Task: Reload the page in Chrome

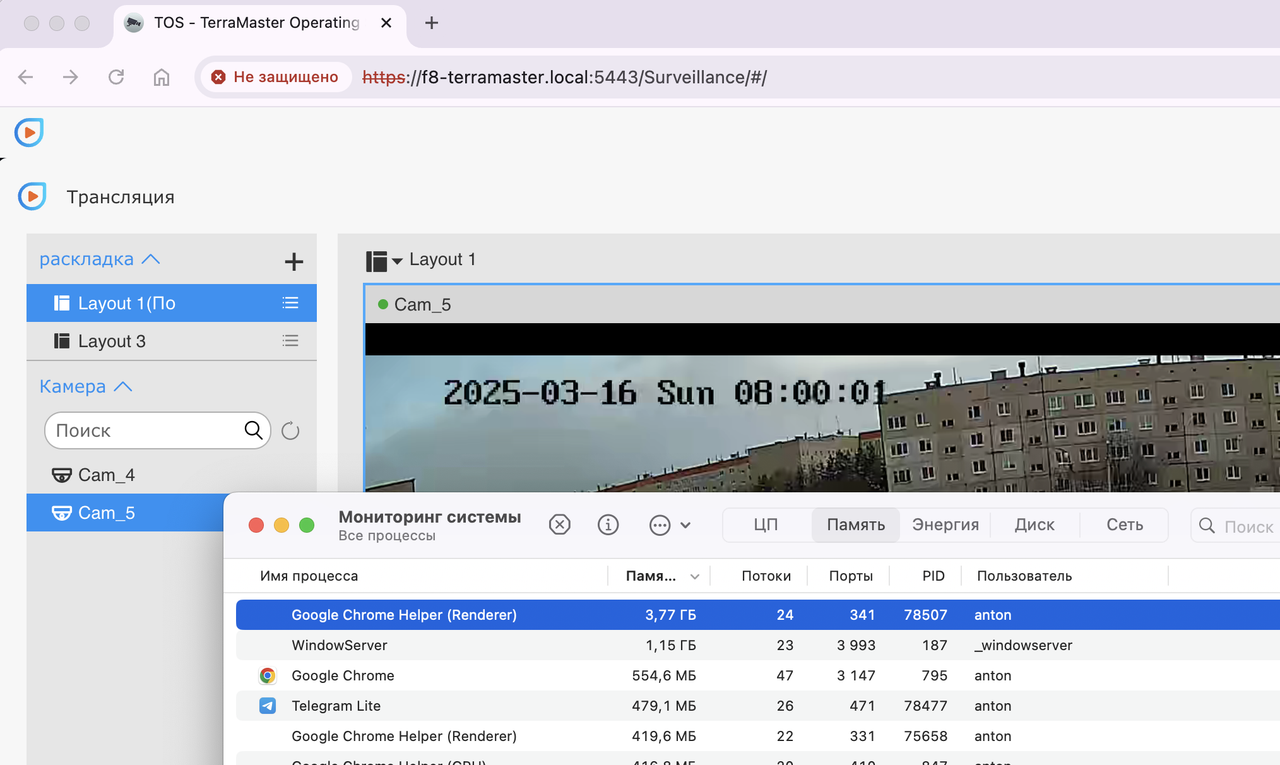Action: 116,77
